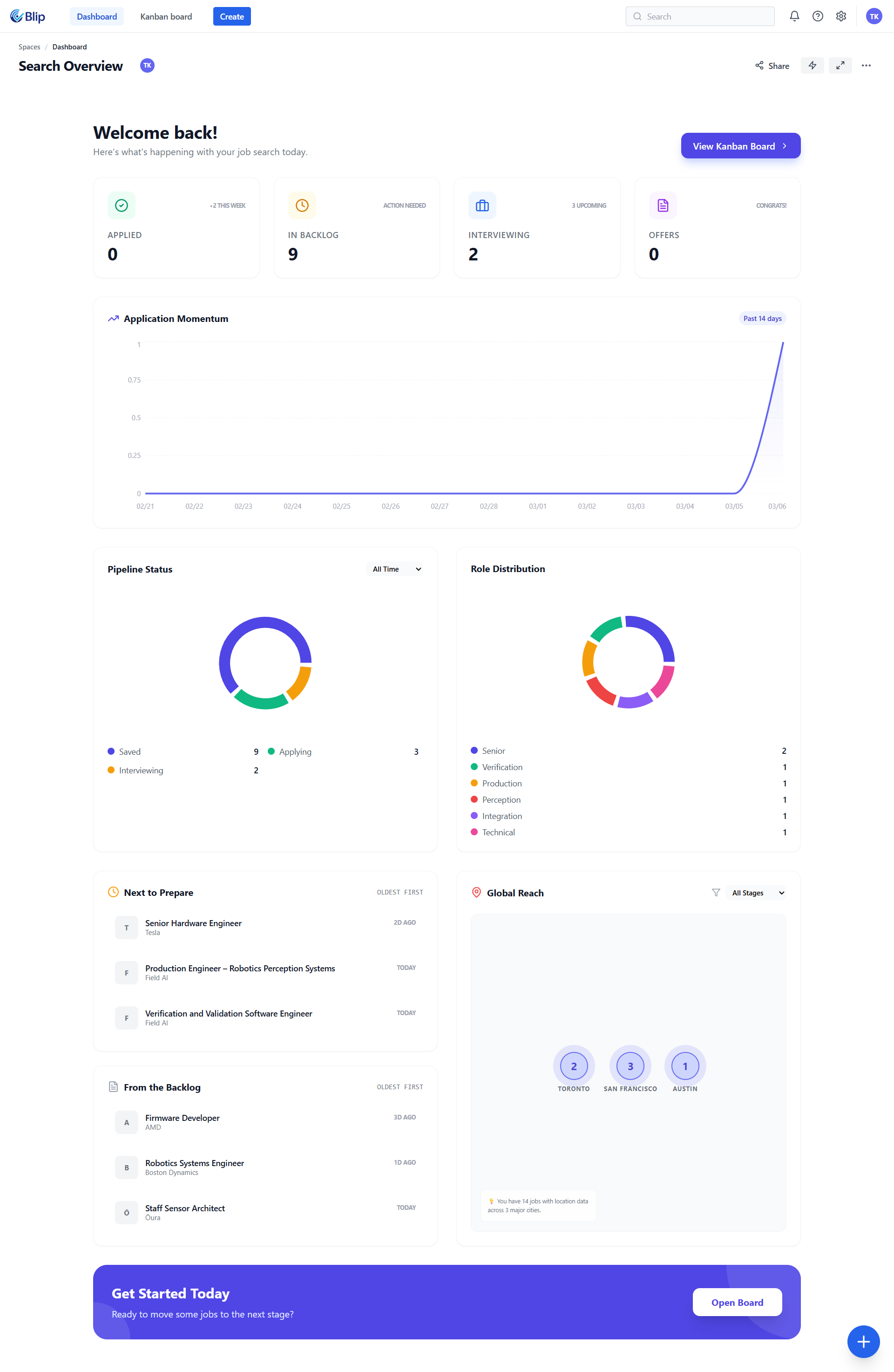894x1372 pixels.
Task: Open the help icon in the top bar
Action: [817, 15]
